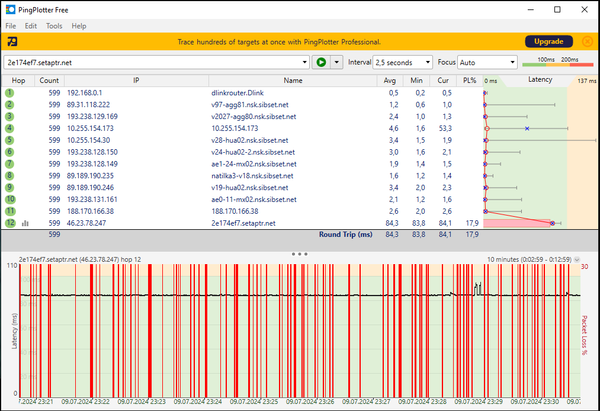Select hop 5 green circle icon
This screenshot has height=411, width=600.
point(10,140)
